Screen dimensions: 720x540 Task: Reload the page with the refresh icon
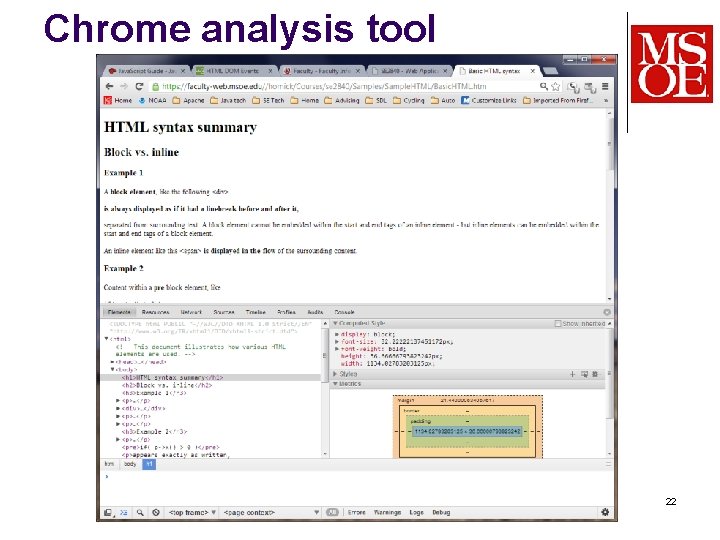coord(140,86)
